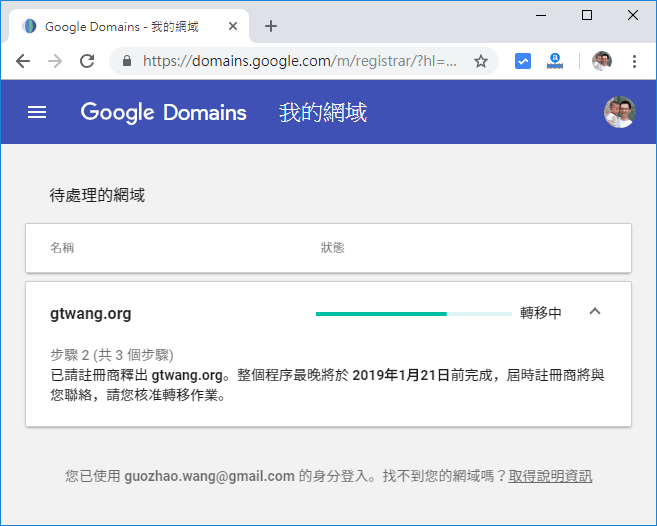Close the Chrome window

pos(633,16)
